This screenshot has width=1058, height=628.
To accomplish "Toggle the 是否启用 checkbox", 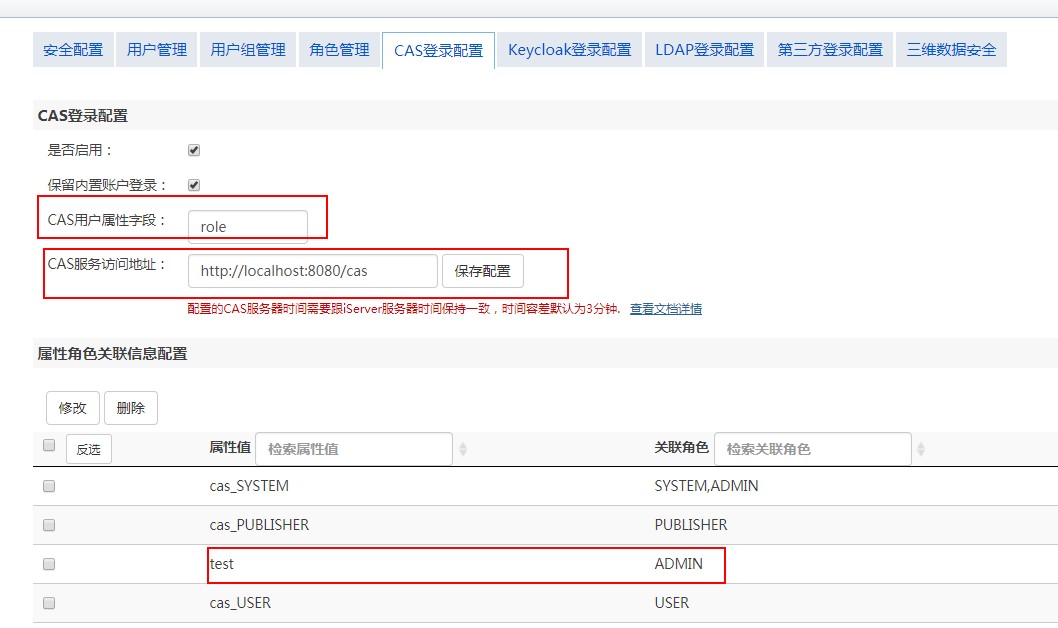I will [194, 150].
